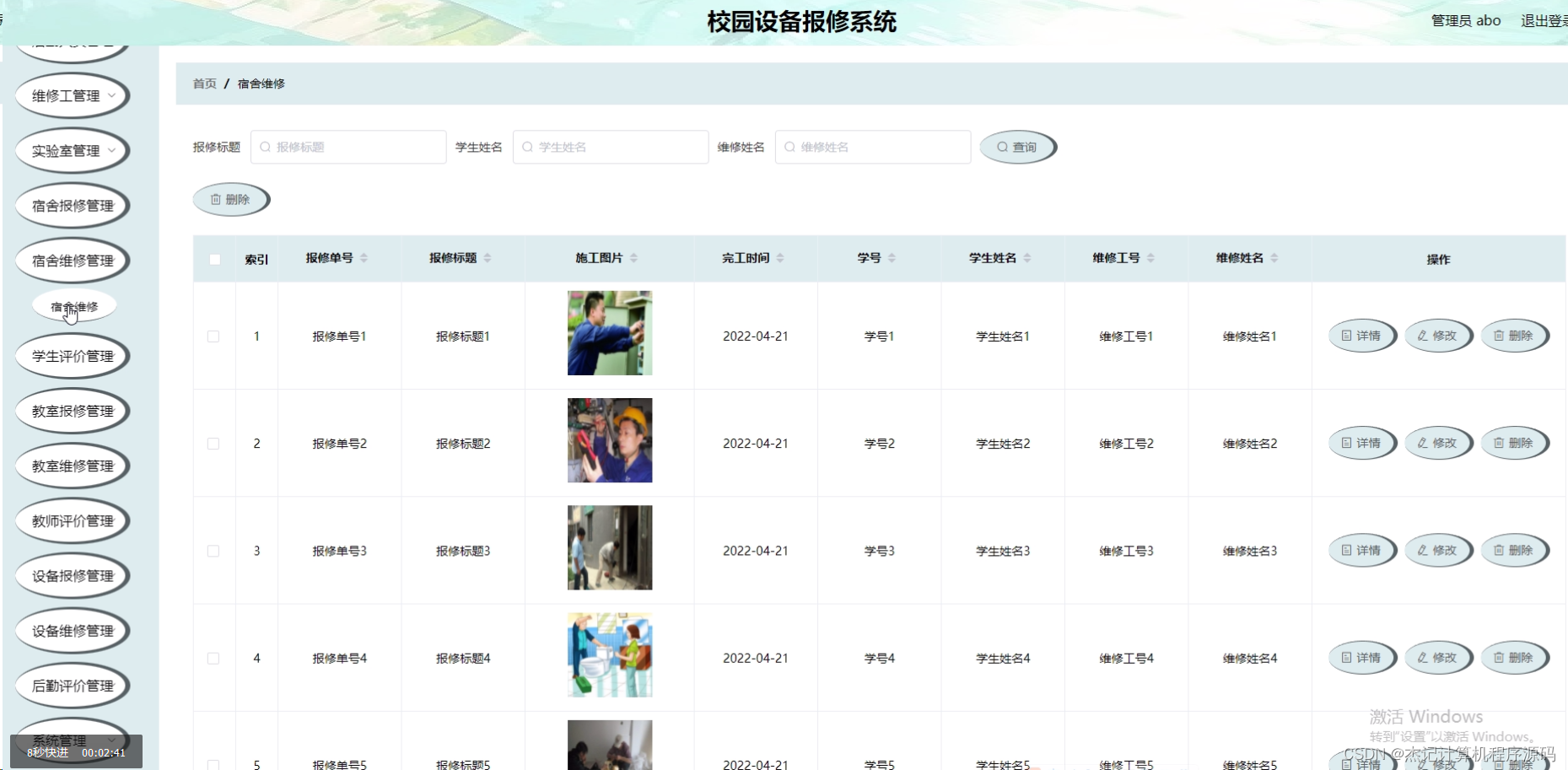
Task: View 详情 for 报修单号1 row
Action: click(x=1362, y=336)
